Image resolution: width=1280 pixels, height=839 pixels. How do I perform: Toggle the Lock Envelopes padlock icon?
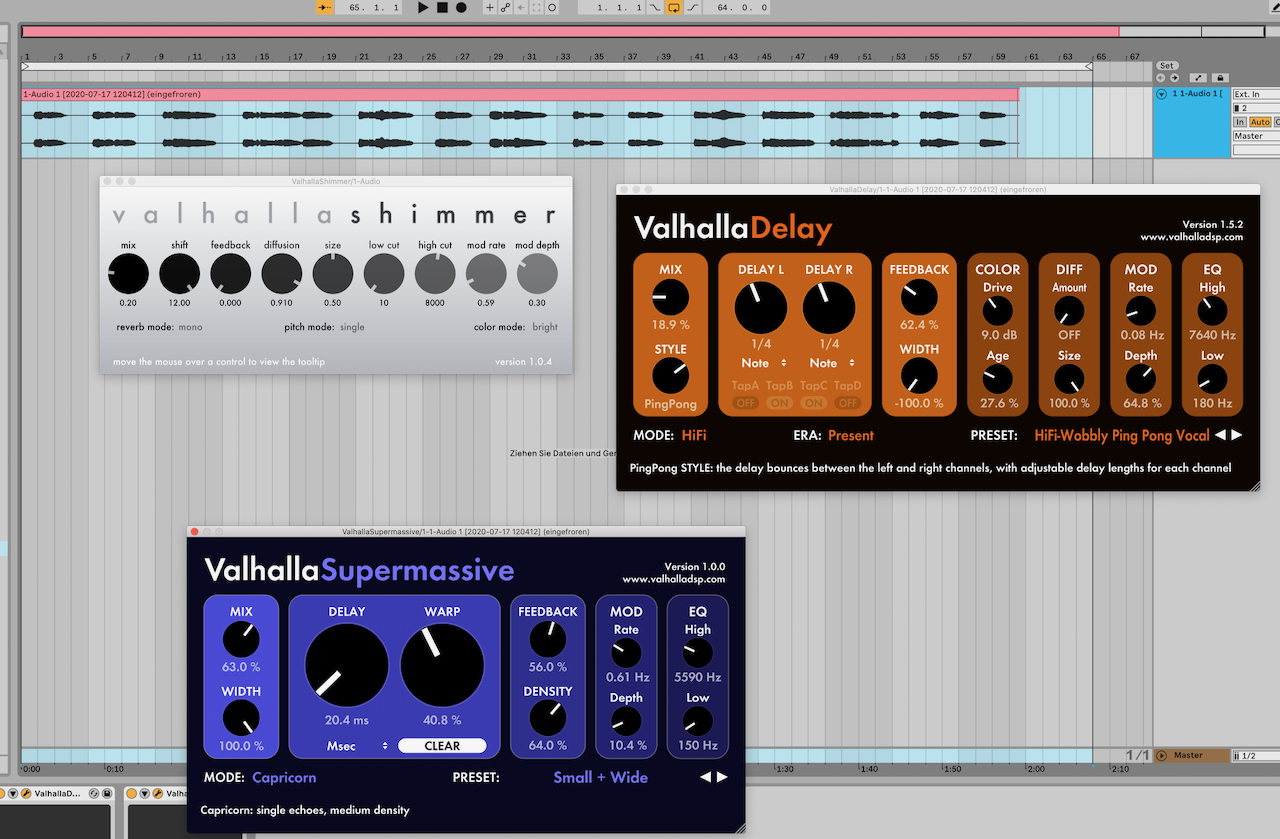(x=1220, y=78)
